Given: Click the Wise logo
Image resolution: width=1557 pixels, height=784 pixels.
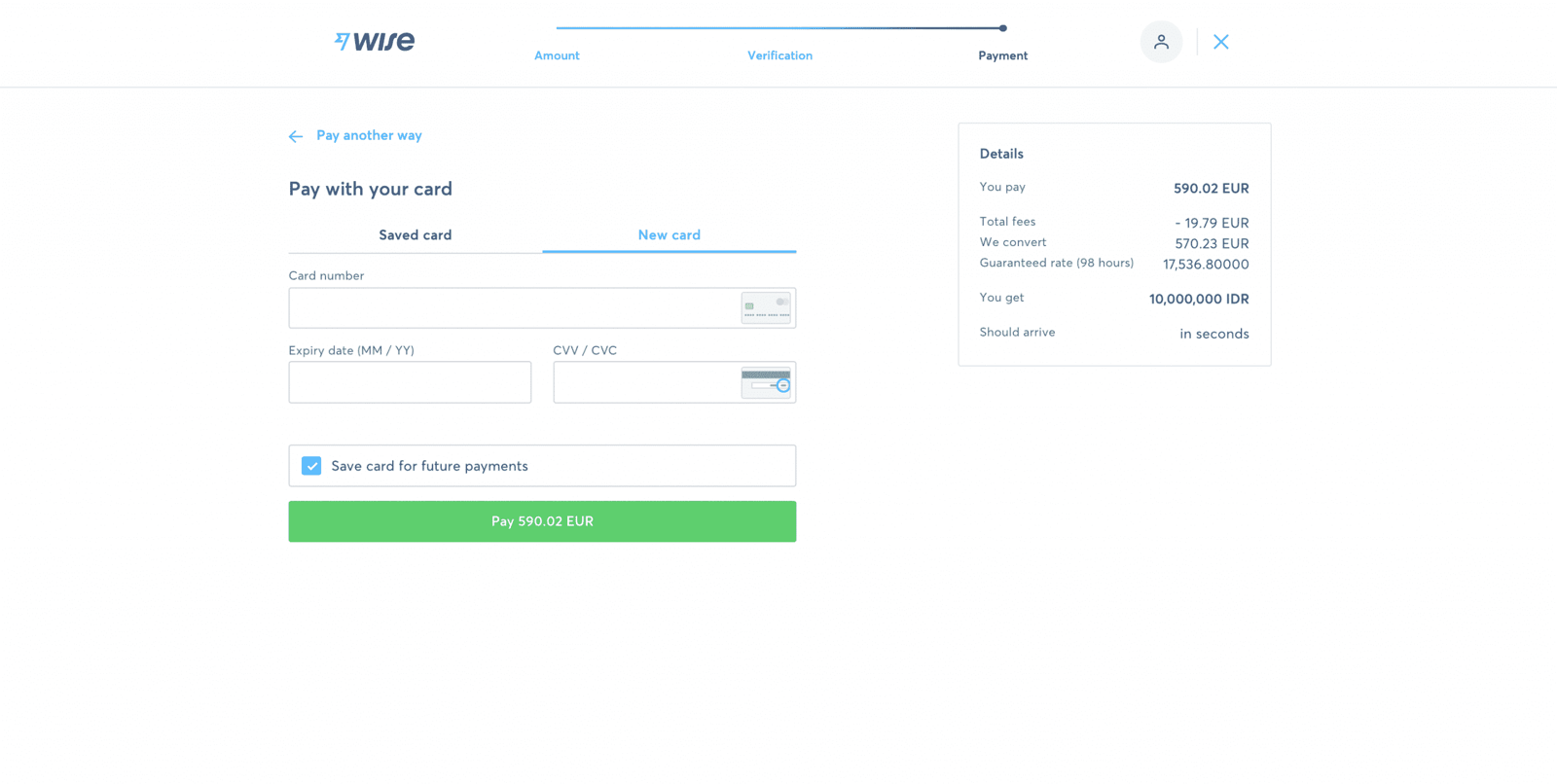Looking at the screenshot, I should point(375,41).
